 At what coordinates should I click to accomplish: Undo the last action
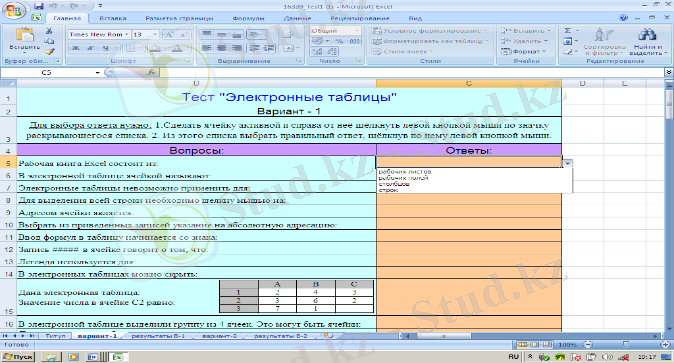(x=53, y=6)
